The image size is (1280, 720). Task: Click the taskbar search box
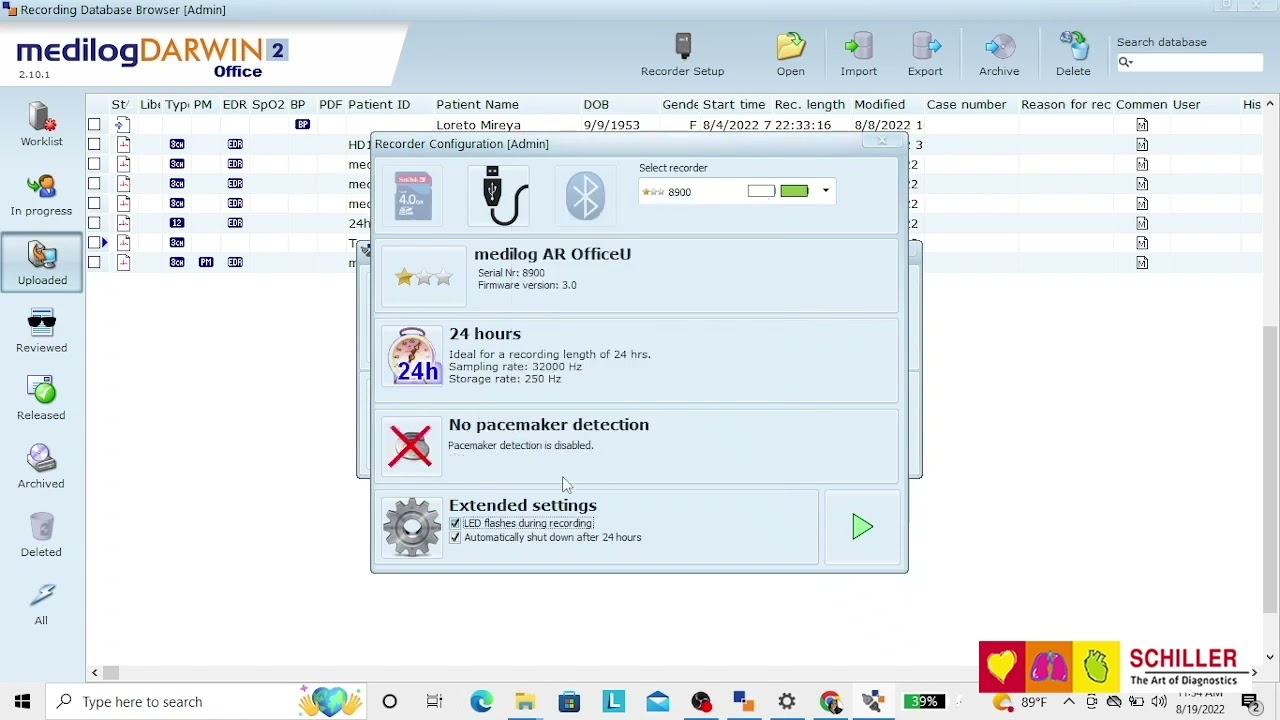pos(207,701)
